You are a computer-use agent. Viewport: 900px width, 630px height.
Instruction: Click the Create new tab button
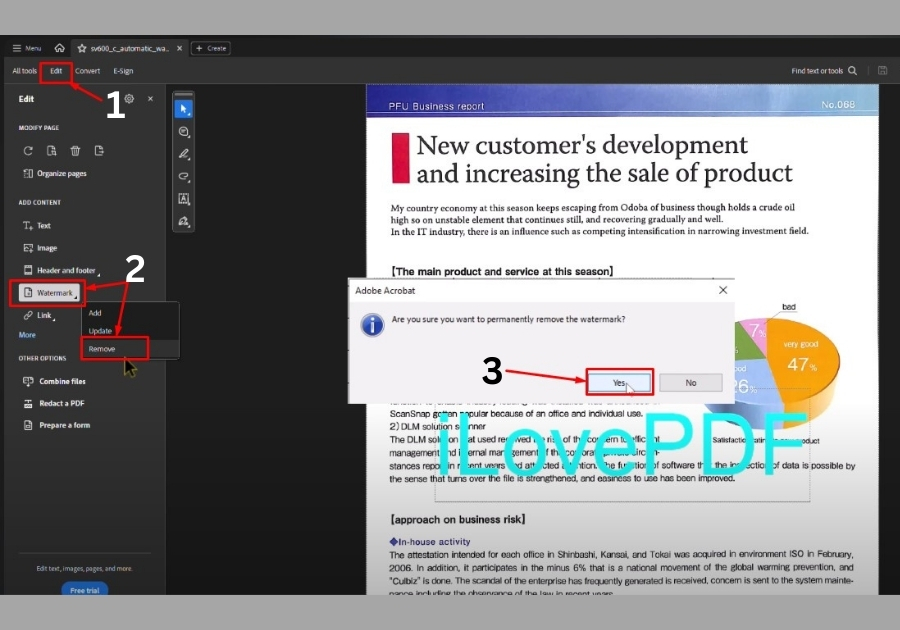coord(211,48)
